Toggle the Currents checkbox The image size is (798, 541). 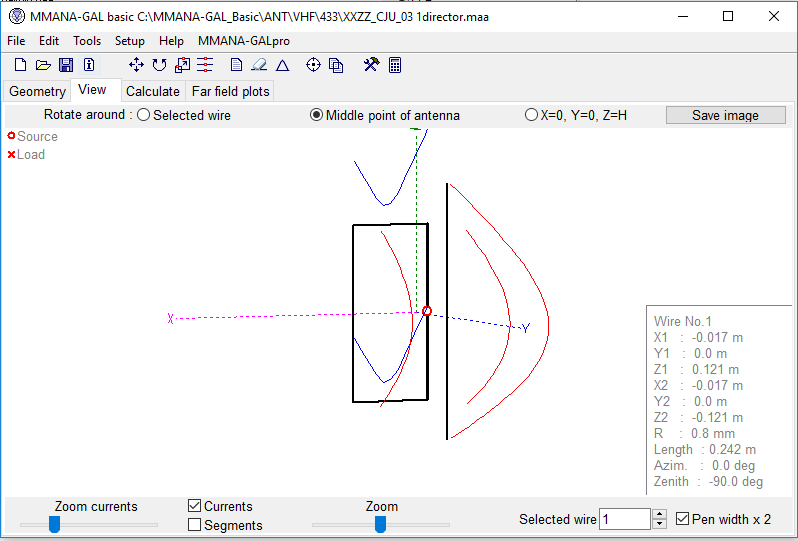click(x=195, y=507)
